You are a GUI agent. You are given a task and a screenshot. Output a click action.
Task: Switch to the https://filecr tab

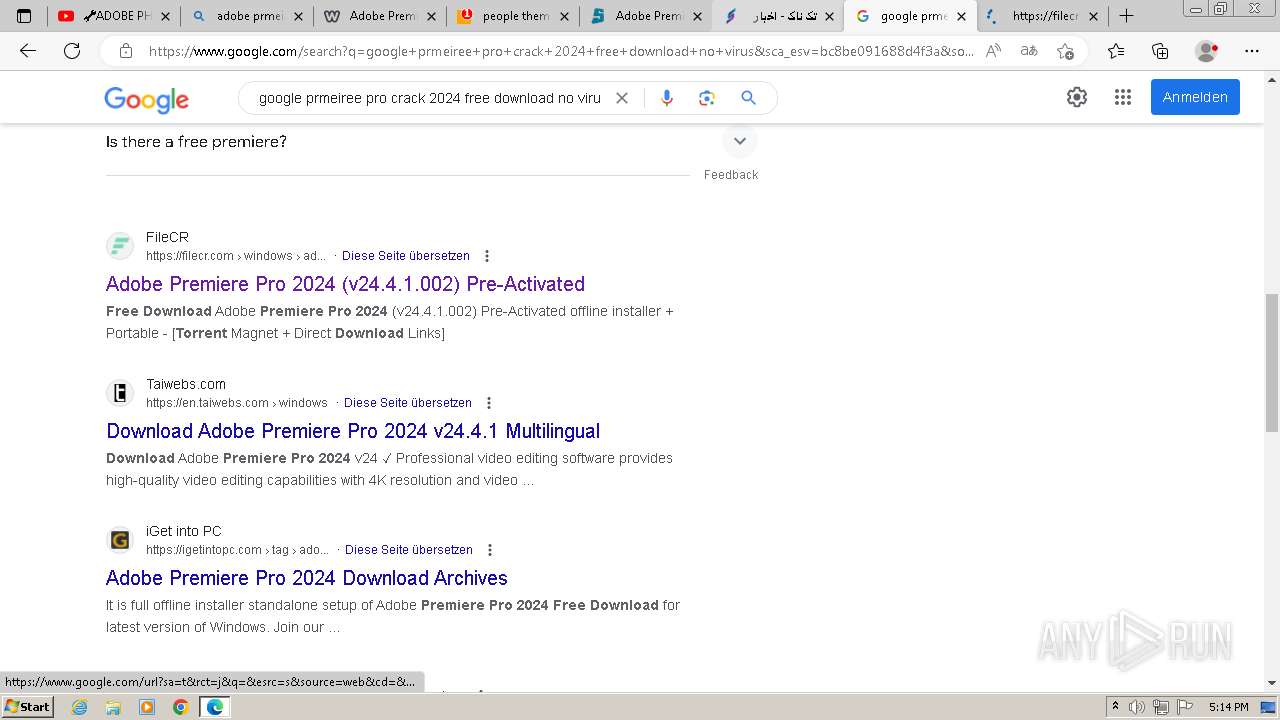[1044, 16]
